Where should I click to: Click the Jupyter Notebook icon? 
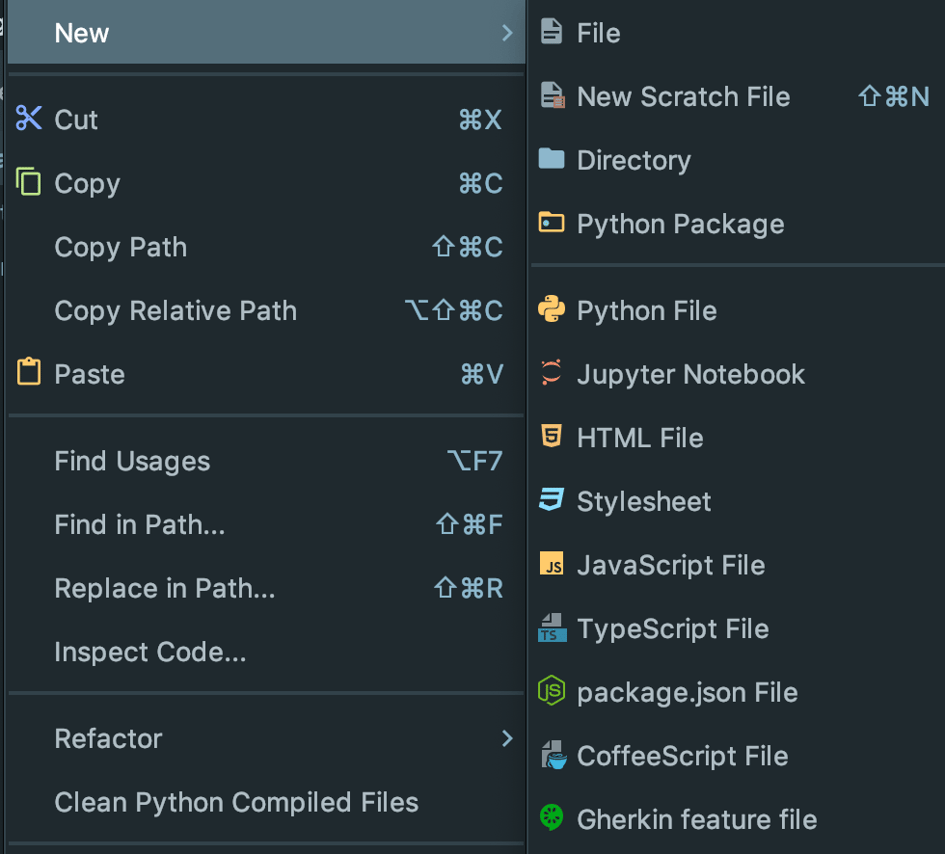551,374
